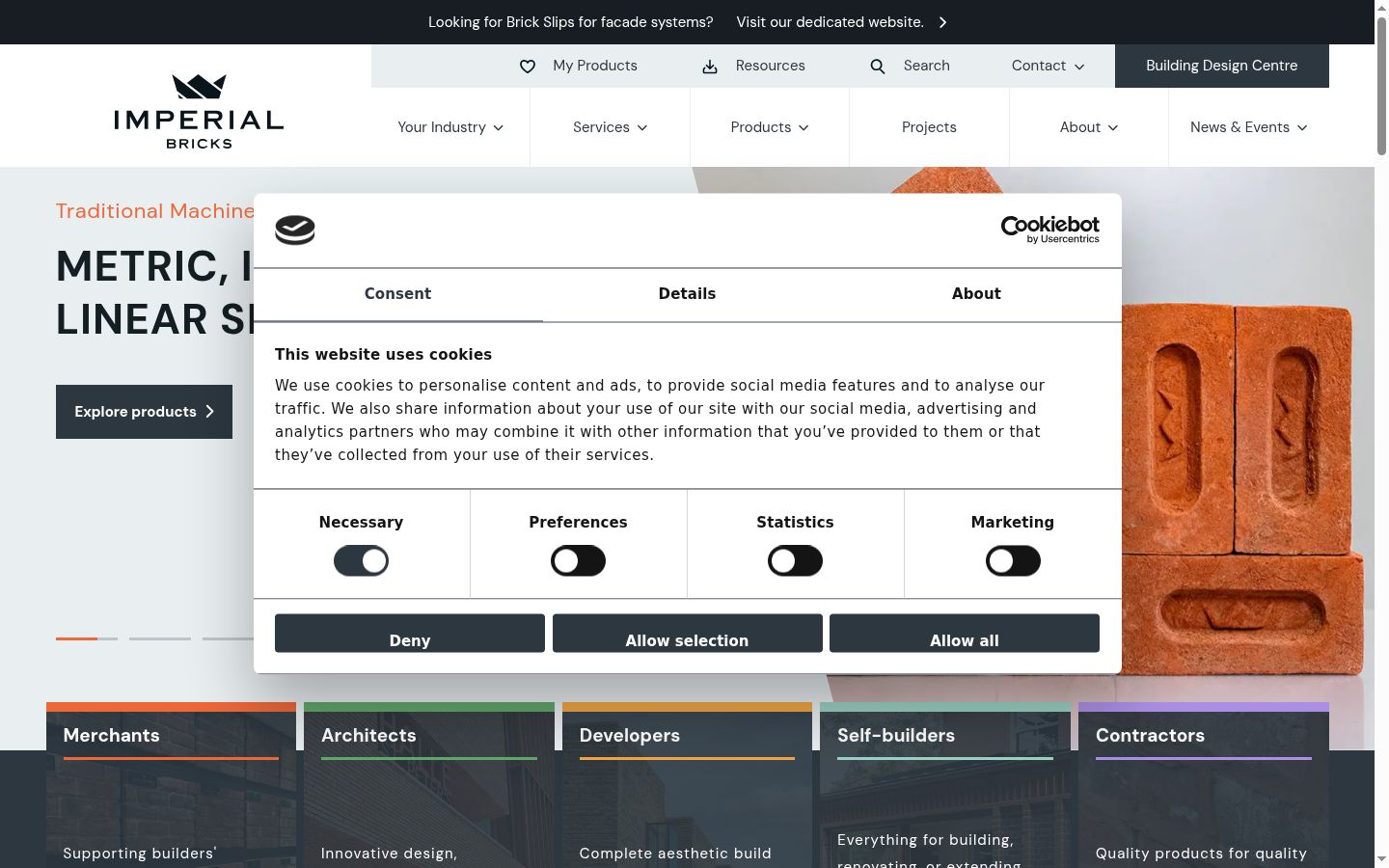
Task: Open the My Products link
Action: coord(595,66)
